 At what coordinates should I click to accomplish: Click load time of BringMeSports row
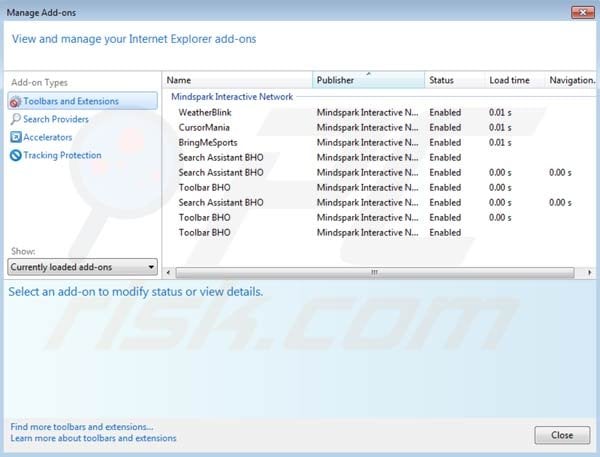pos(500,142)
